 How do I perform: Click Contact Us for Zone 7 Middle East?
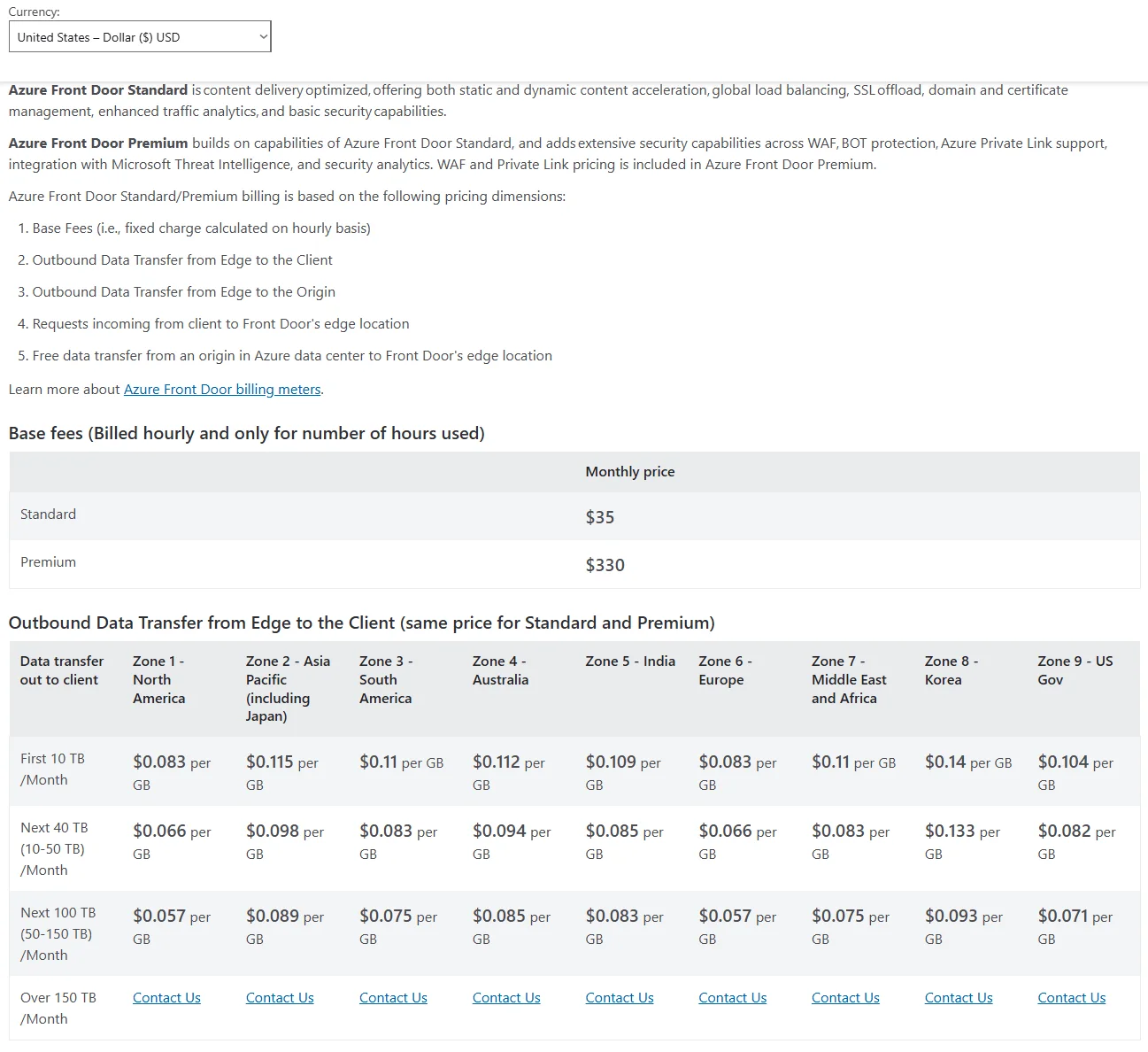[x=845, y=998]
